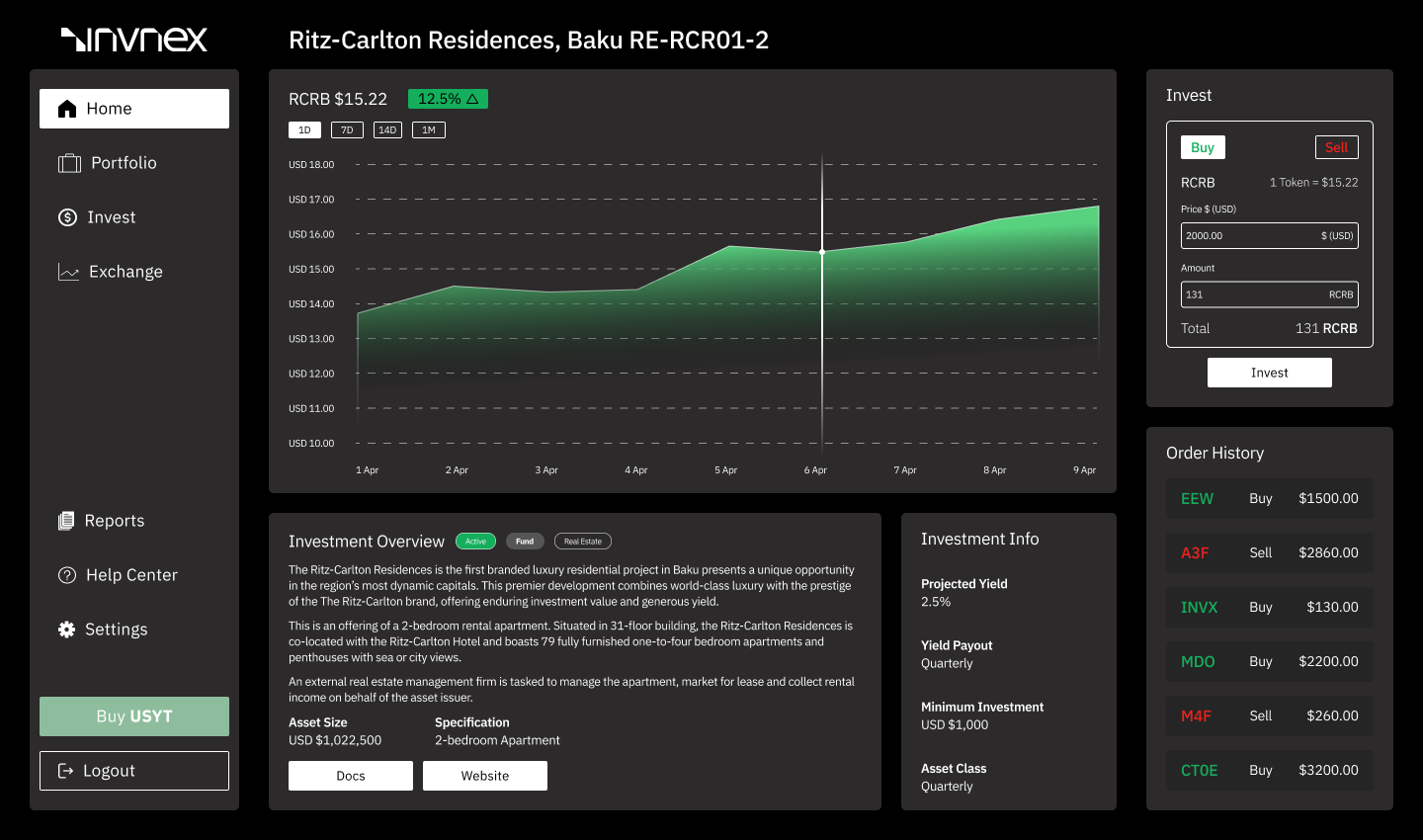Switch chart range to 1D

[304, 130]
